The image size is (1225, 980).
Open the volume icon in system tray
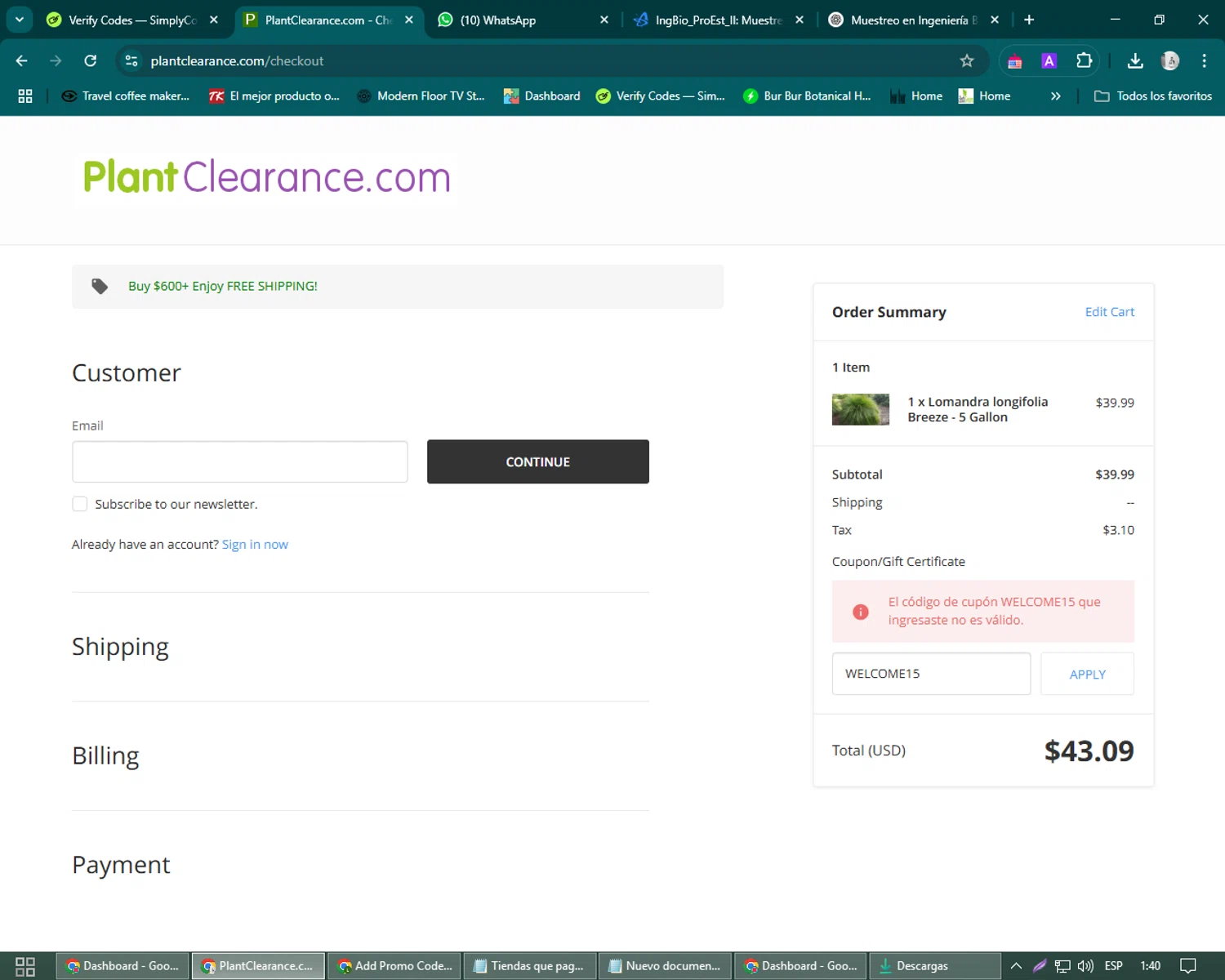click(1085, 966)
